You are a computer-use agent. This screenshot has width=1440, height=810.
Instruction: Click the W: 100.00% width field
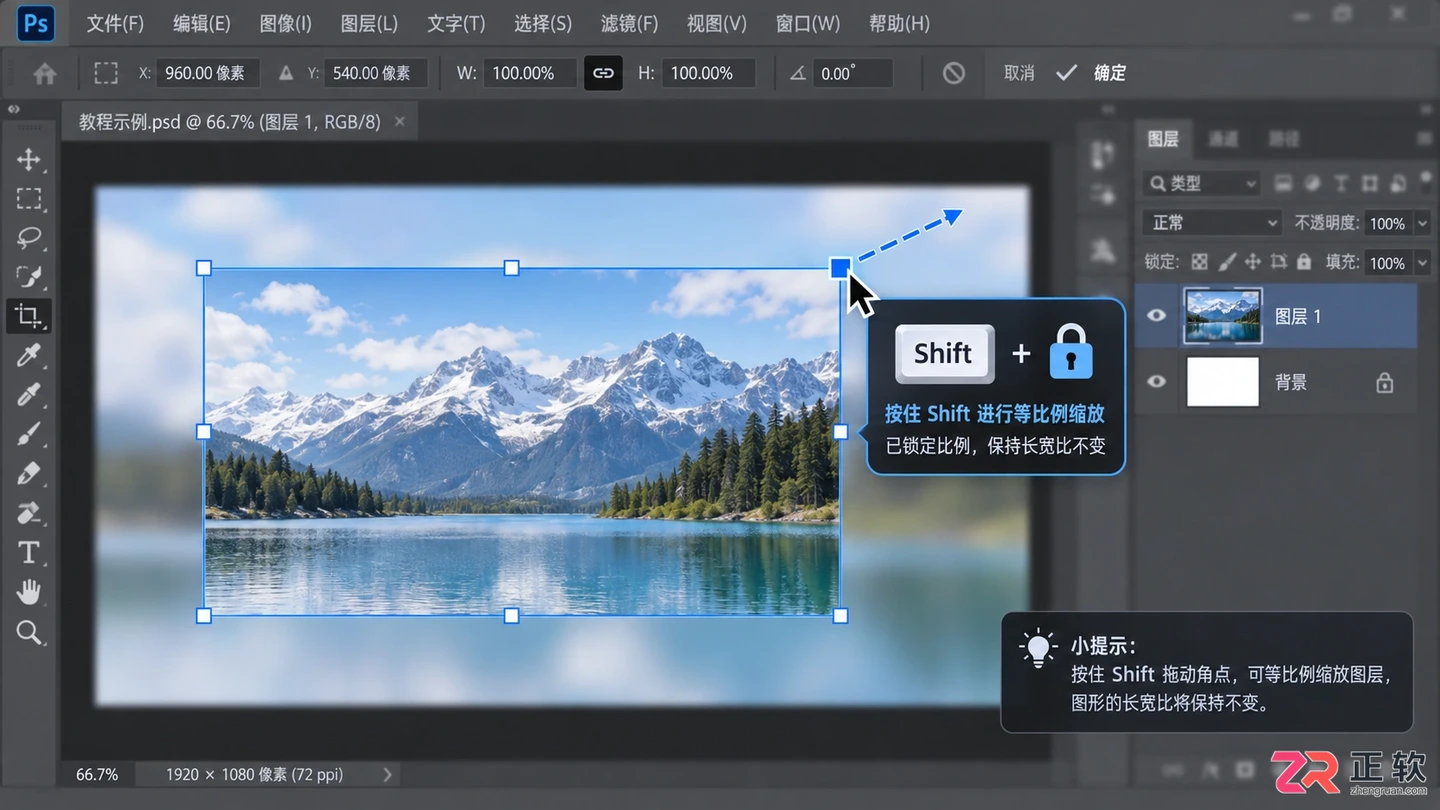tap(530, 73)
